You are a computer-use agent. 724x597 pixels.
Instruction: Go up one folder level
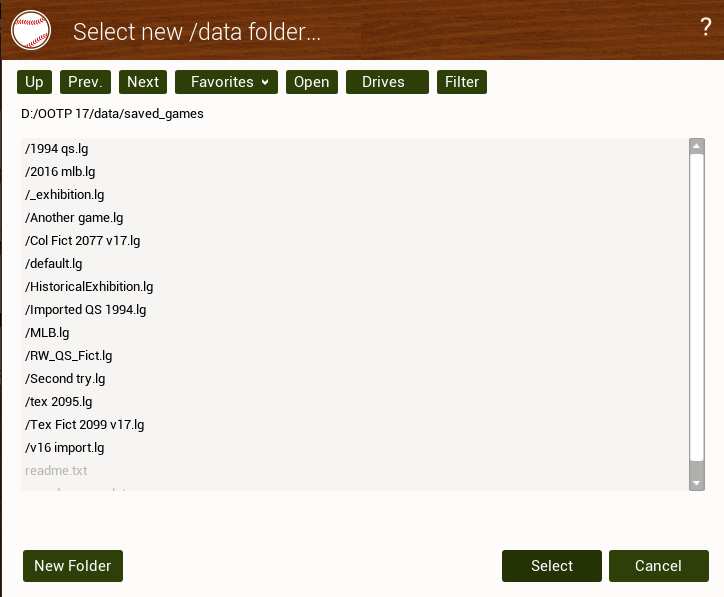pyautogui.click(x=34, y=82)
